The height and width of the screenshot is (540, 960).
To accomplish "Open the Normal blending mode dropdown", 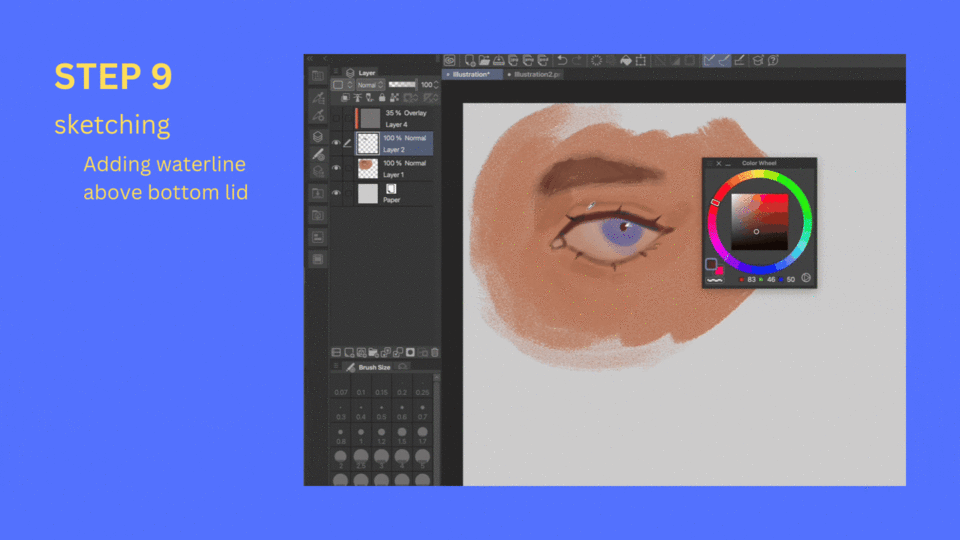I will point(371,84).
